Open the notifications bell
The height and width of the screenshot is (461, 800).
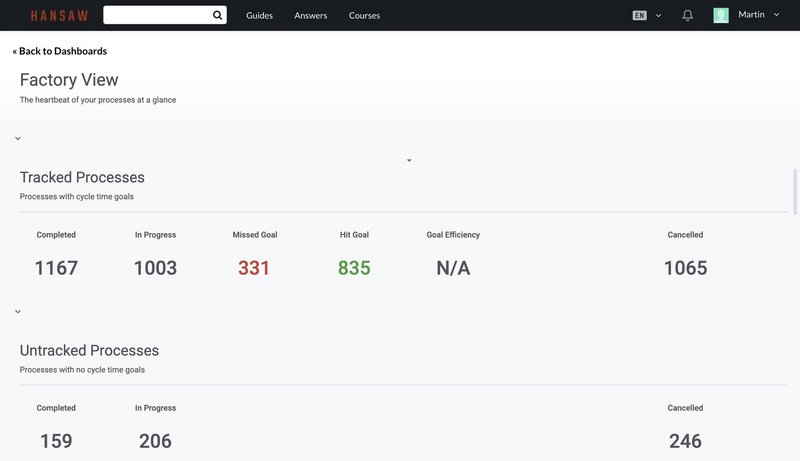687,15
